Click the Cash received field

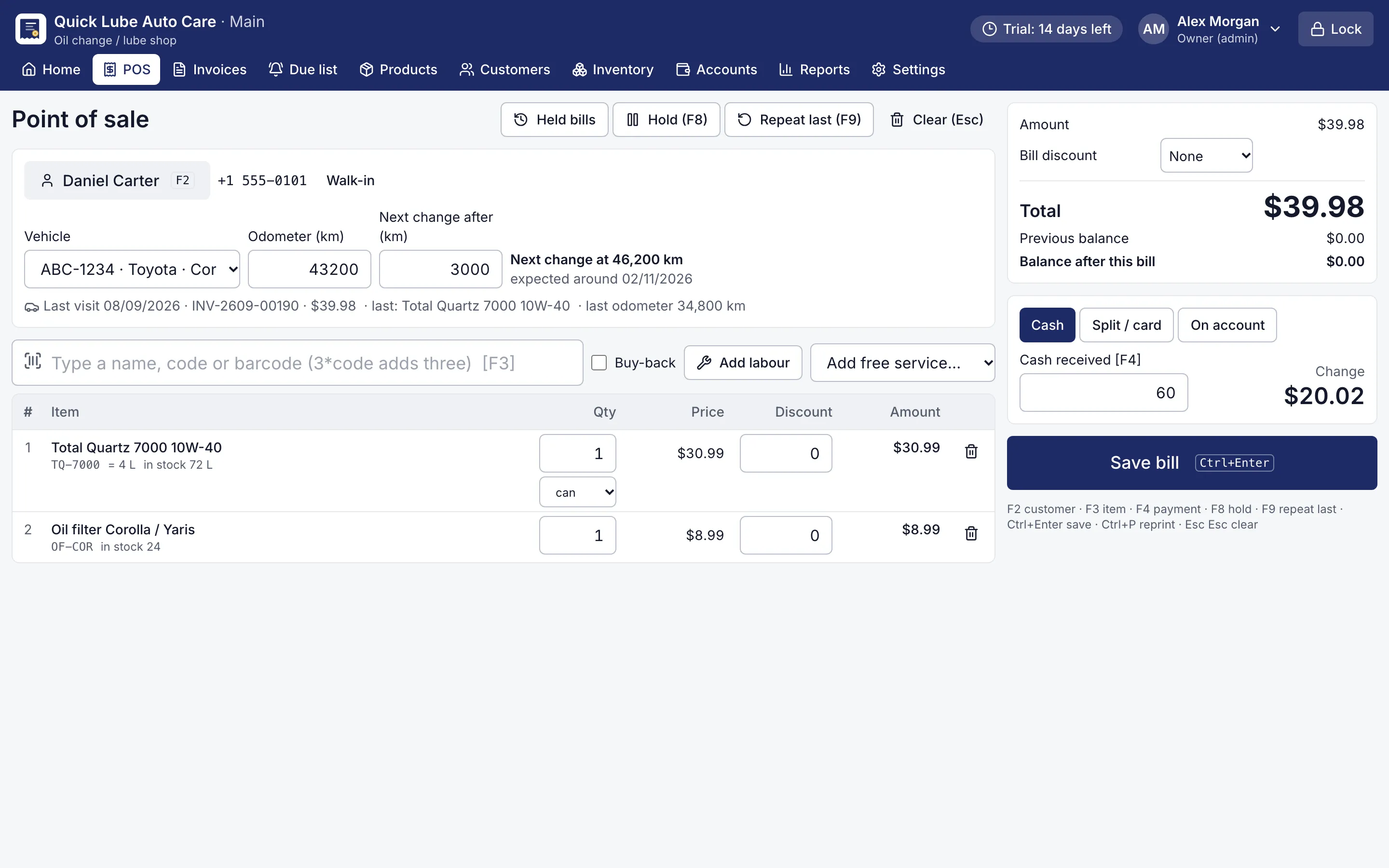coord(1103,393)
